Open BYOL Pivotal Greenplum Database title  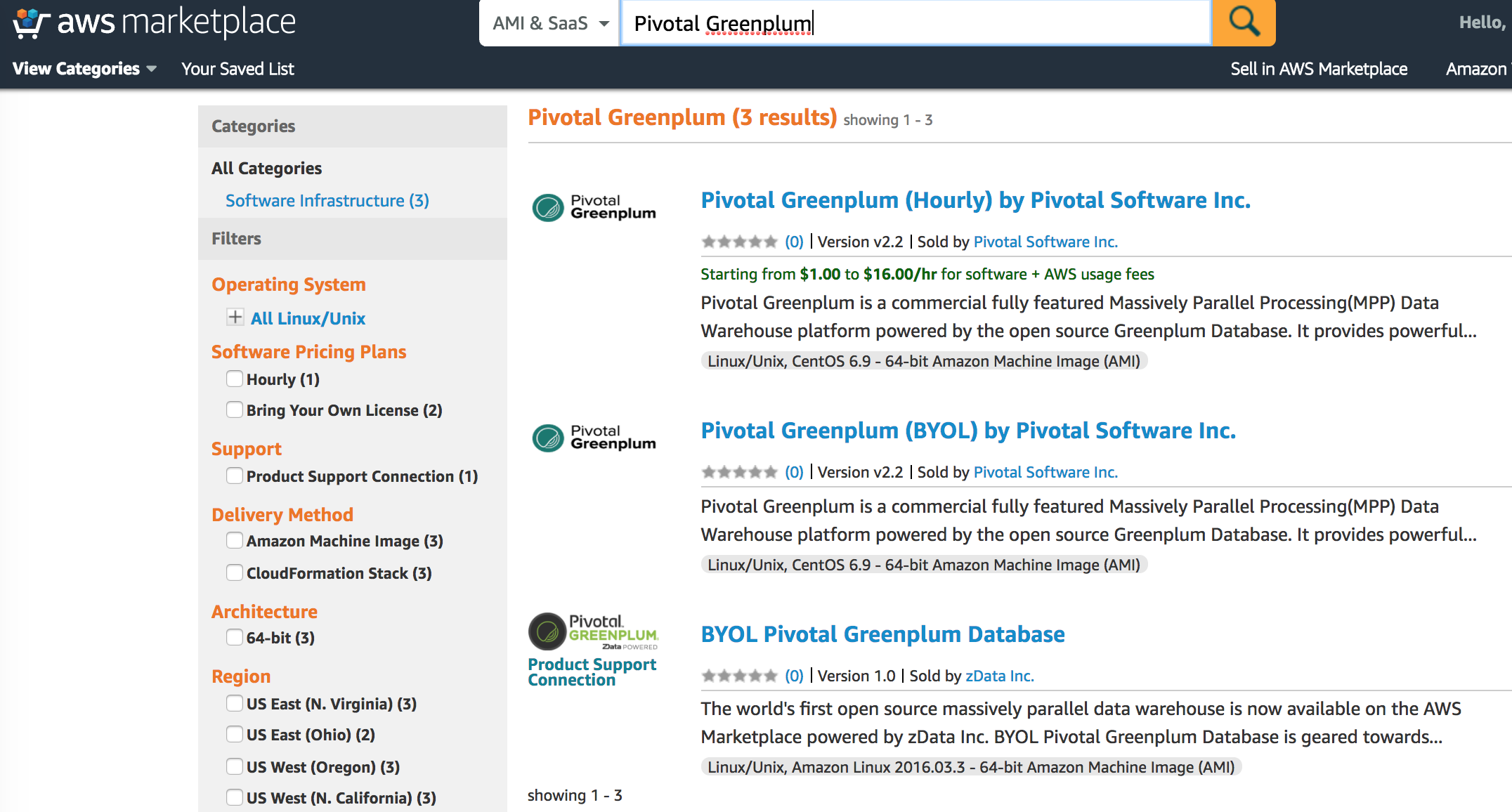click(882, 634)
